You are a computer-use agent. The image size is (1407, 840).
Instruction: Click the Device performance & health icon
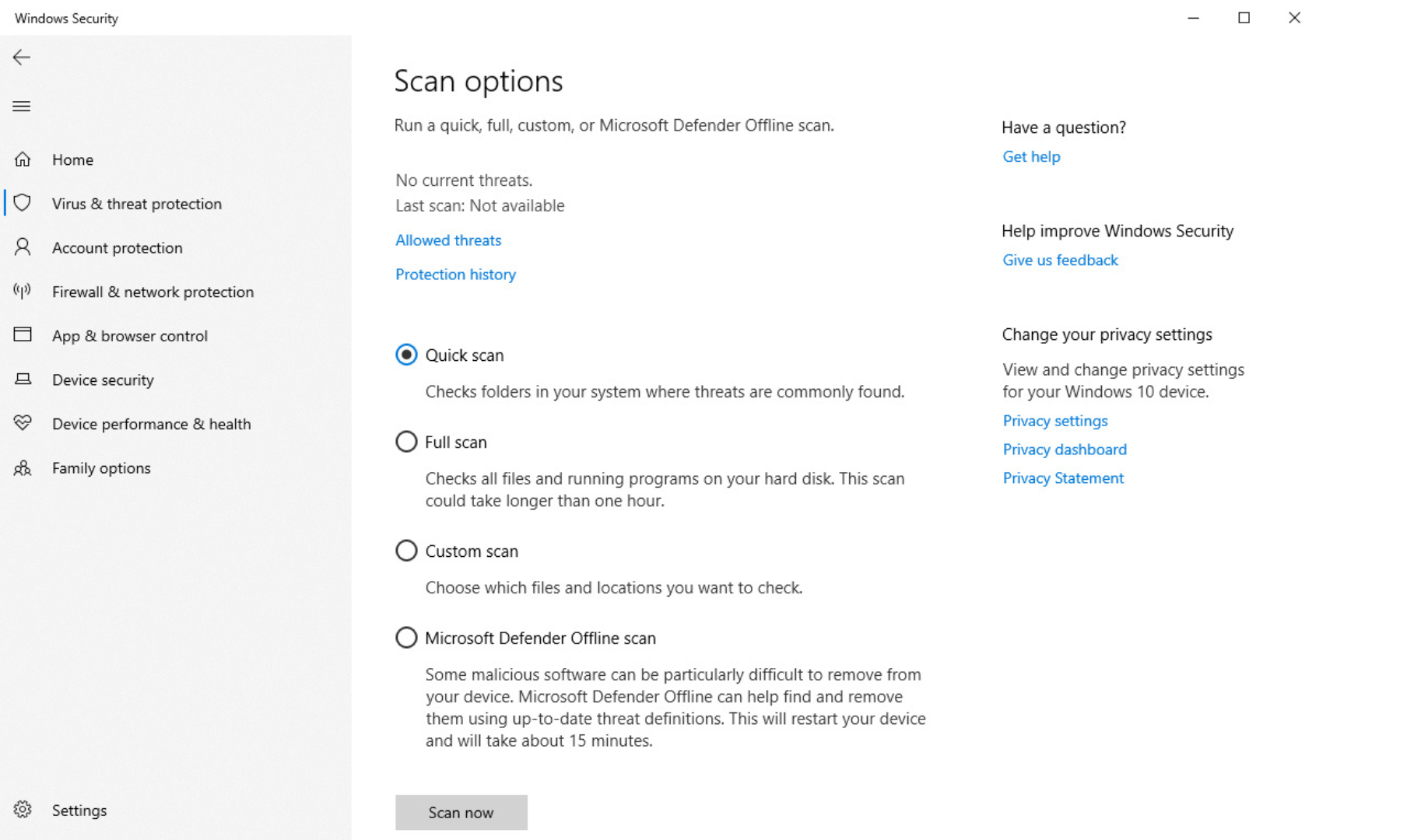click(x=23, y=423)
